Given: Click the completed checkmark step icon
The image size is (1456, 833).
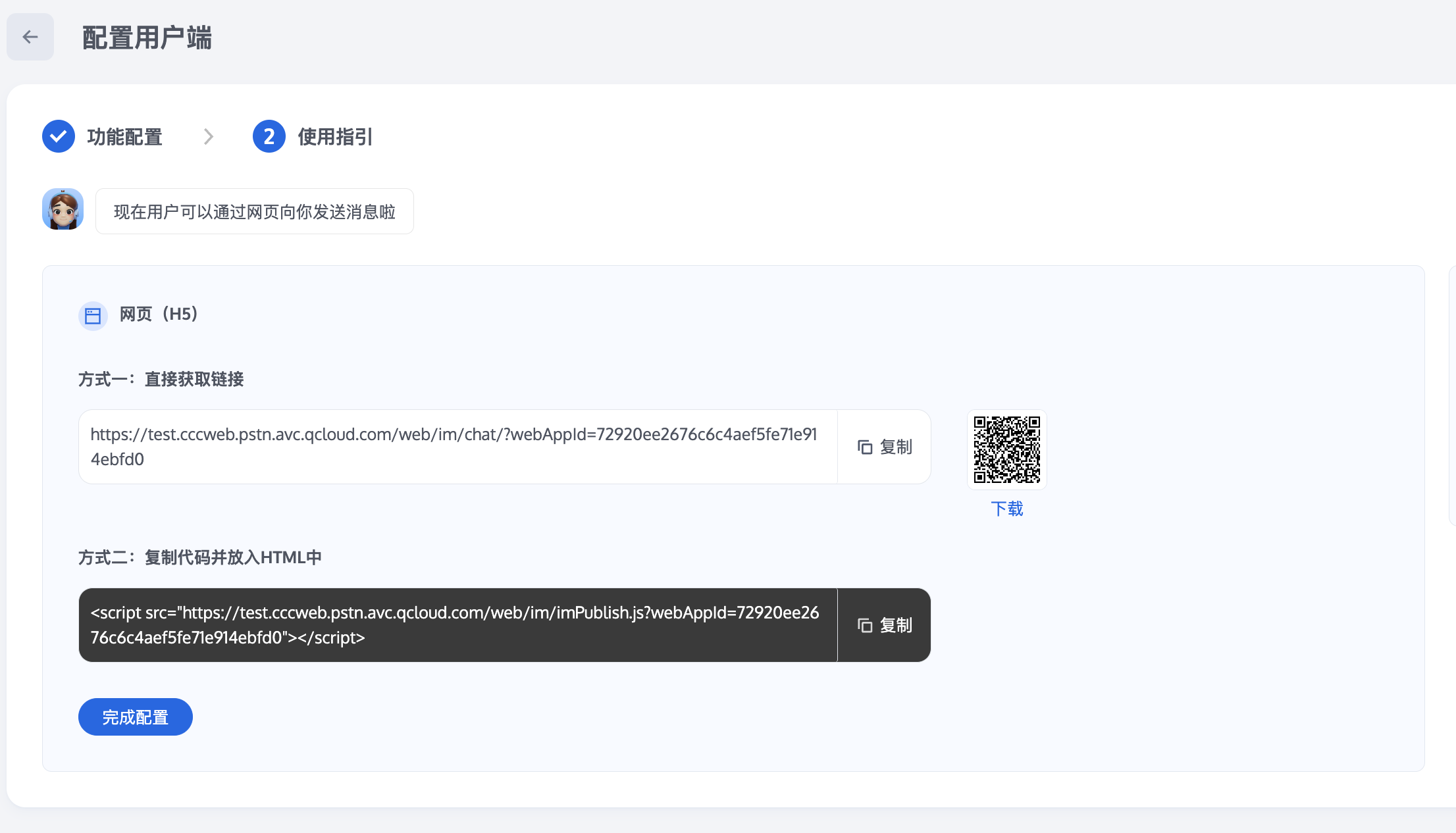Looking at the screenshot, I should coord(59,136).
